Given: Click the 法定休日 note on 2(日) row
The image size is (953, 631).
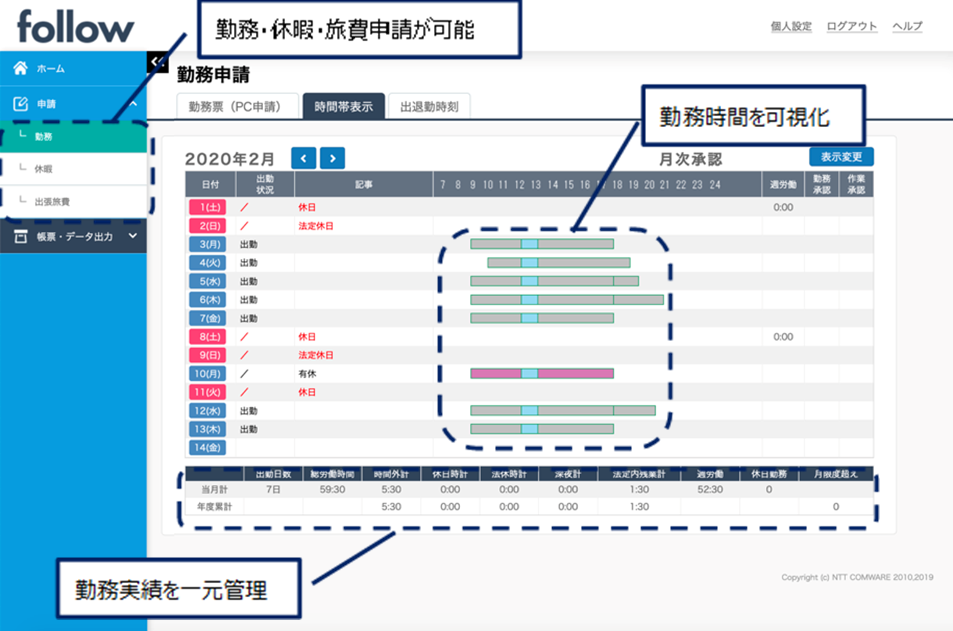Looking at the screenshot, I should [316, 226].
